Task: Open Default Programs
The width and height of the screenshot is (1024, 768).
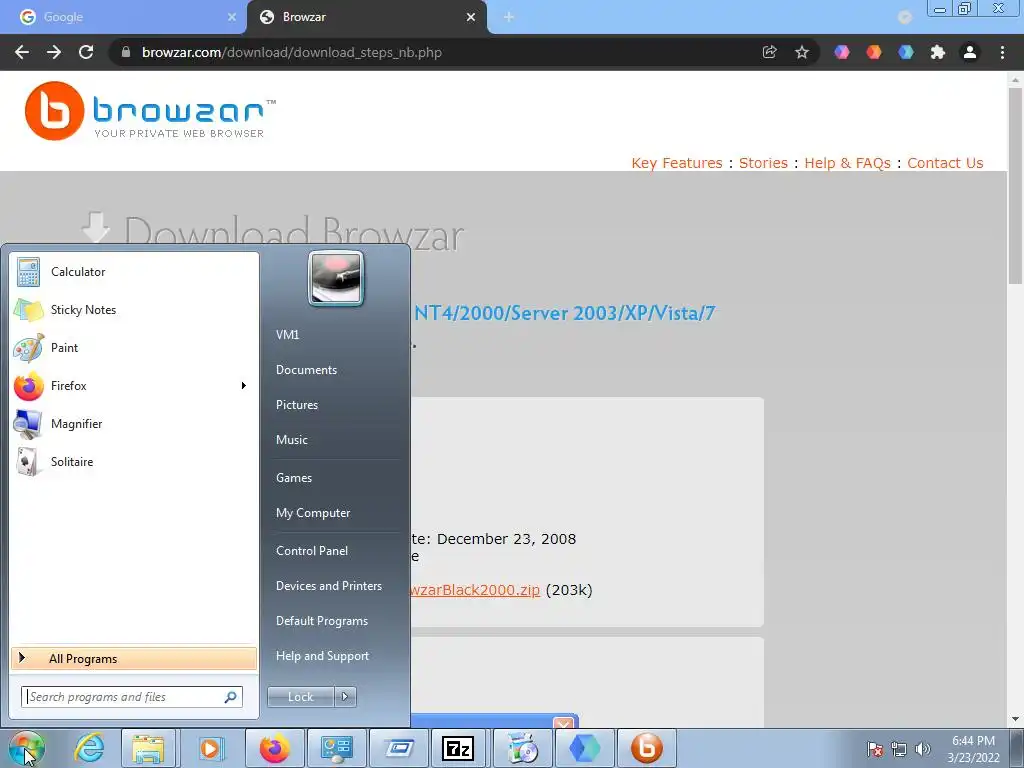Action: (x=322, y=621)
